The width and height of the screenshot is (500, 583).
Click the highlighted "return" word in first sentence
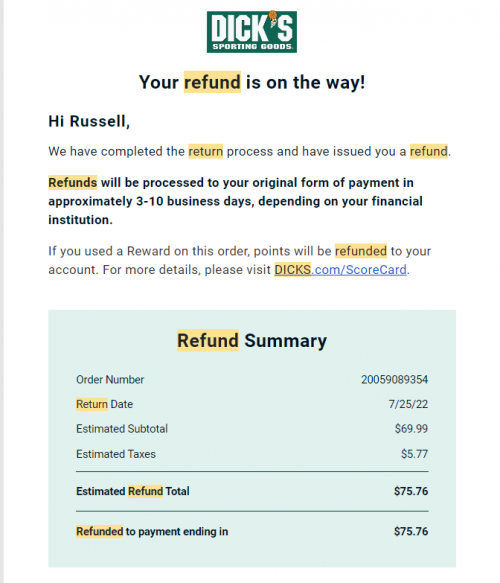tap(206, 151)
